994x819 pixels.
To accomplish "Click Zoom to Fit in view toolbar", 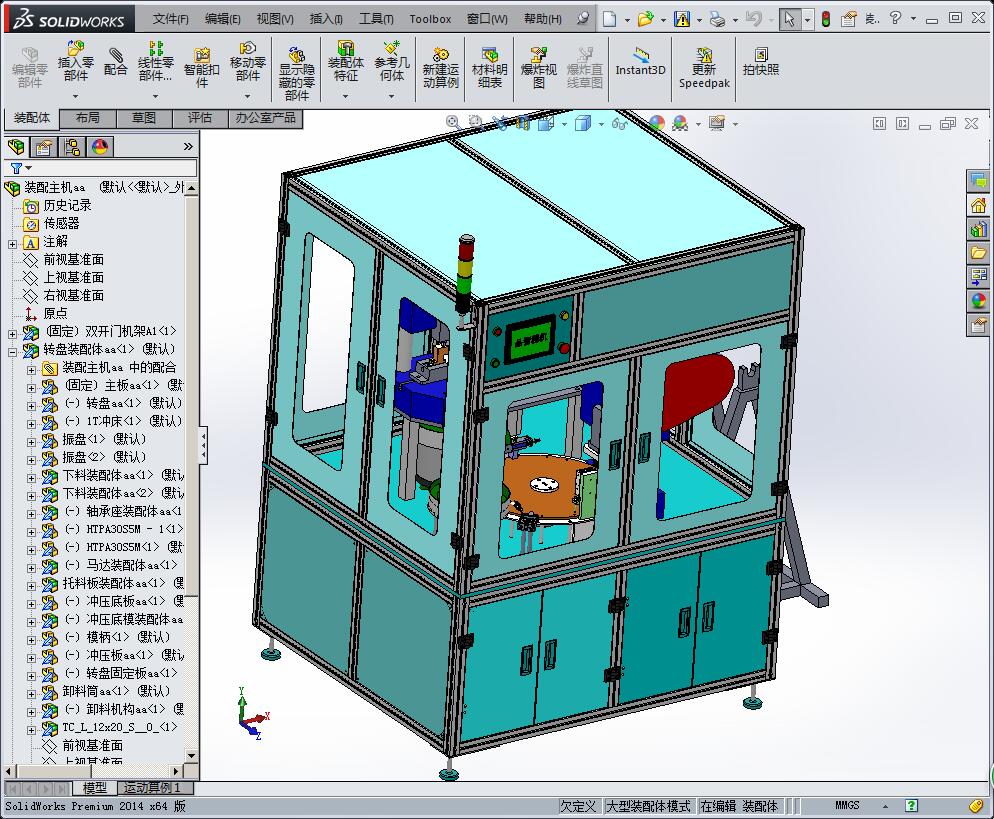I will pyautogui.click(x=453, y=122).
